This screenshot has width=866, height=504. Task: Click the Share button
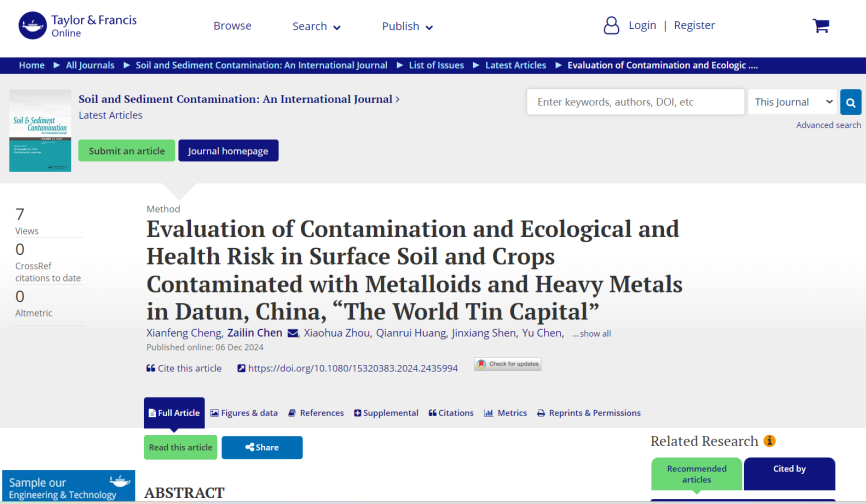262,447
